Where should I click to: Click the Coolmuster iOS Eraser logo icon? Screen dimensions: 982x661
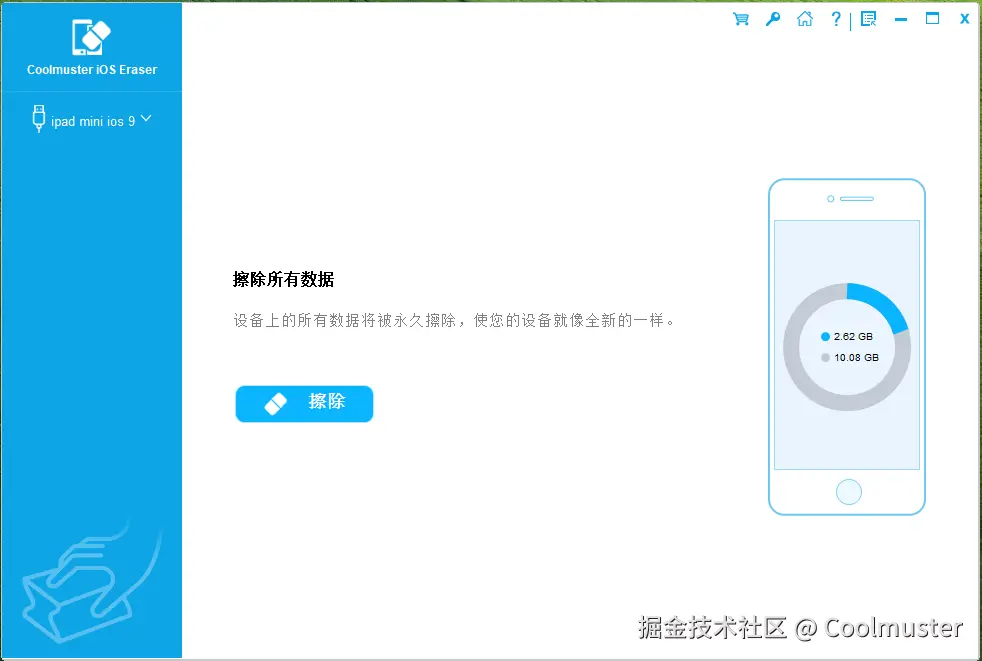click(x=91, y=38)
